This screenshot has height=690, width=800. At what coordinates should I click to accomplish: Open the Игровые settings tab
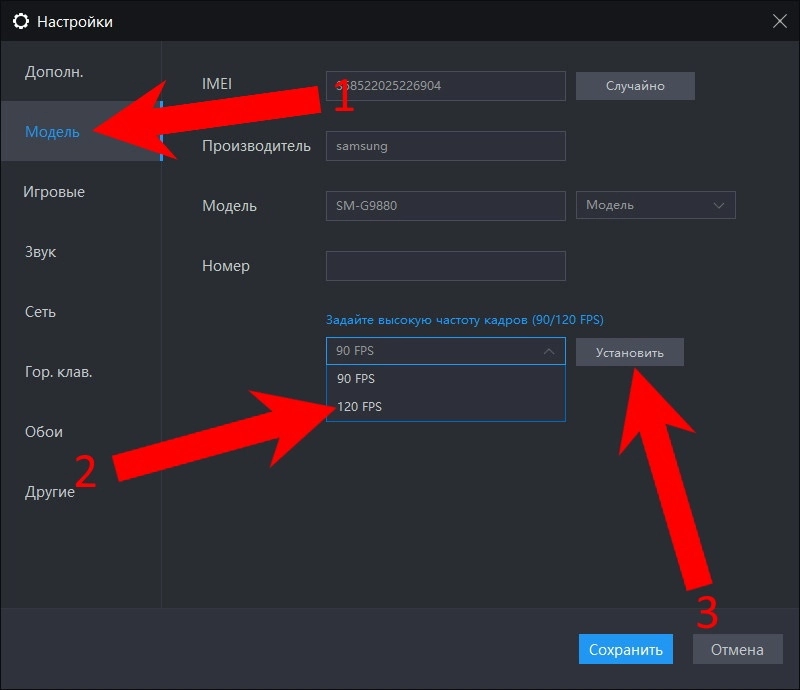[54, 192]
